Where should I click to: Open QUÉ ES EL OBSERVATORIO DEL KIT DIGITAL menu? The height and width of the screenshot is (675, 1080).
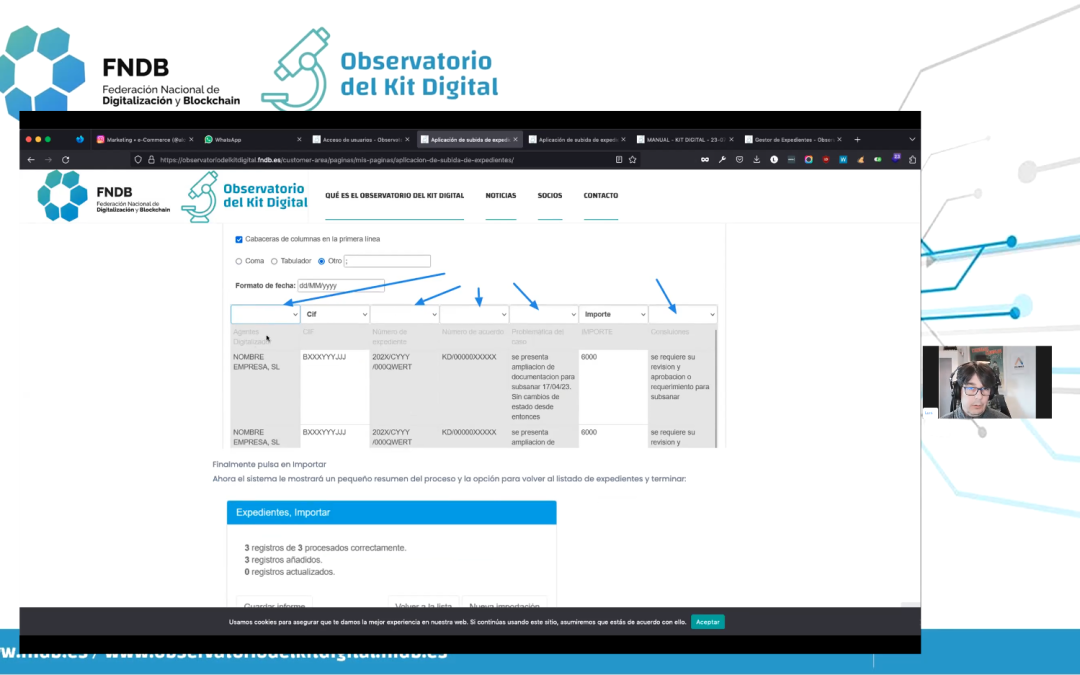395,196
